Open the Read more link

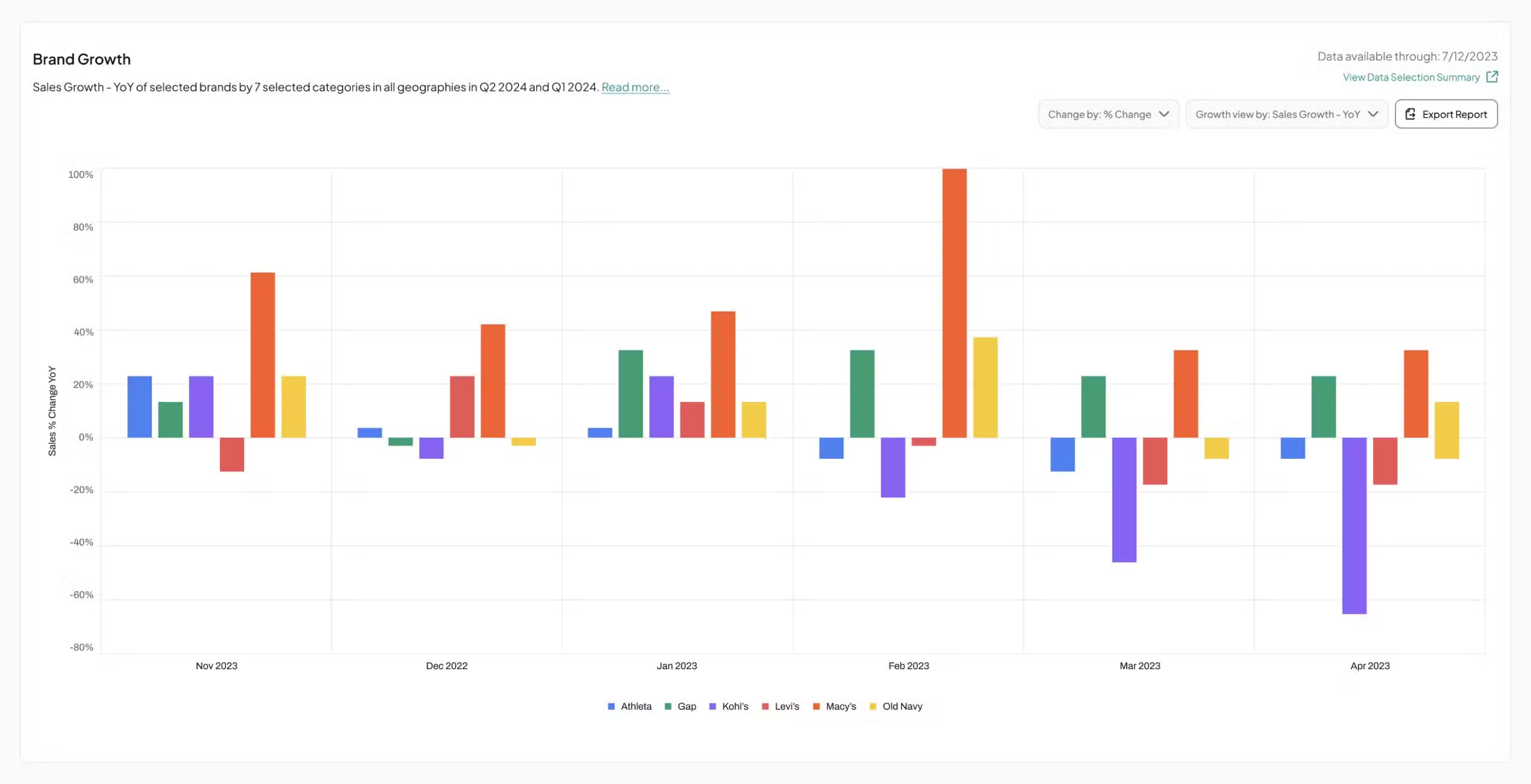coord(635,87)
